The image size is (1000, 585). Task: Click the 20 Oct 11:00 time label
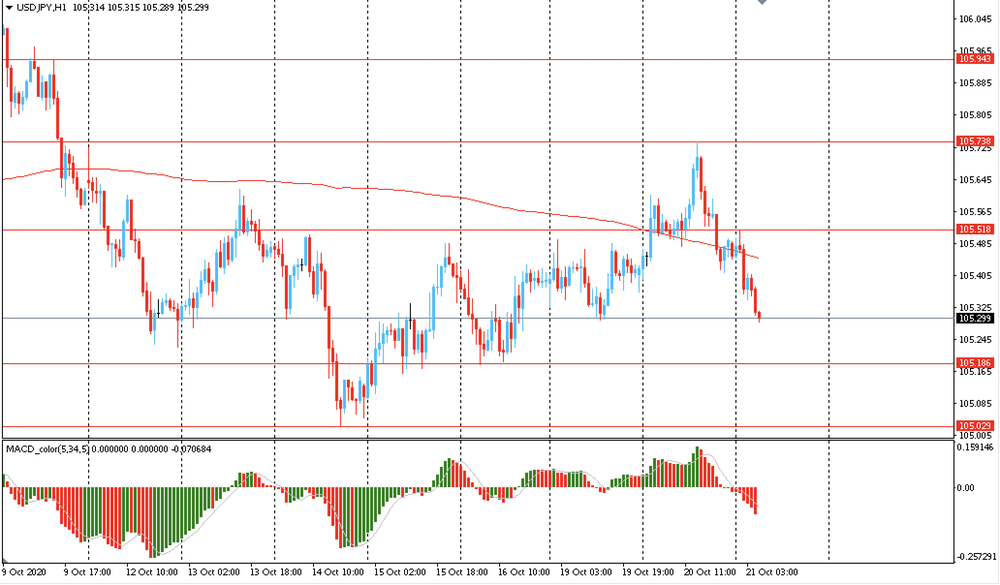[x=710, y=572]
